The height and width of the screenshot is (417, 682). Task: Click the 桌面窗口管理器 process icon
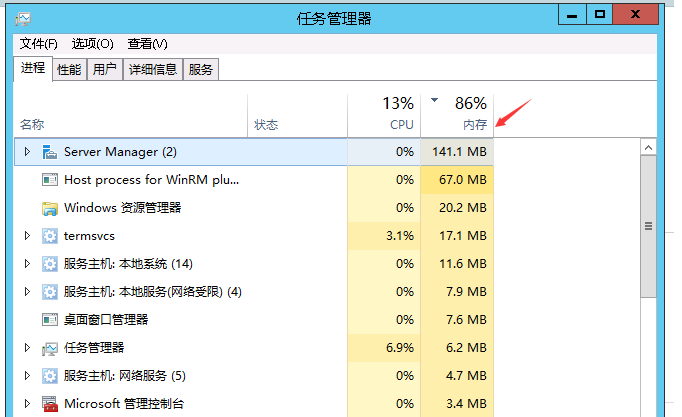(50, 320)
